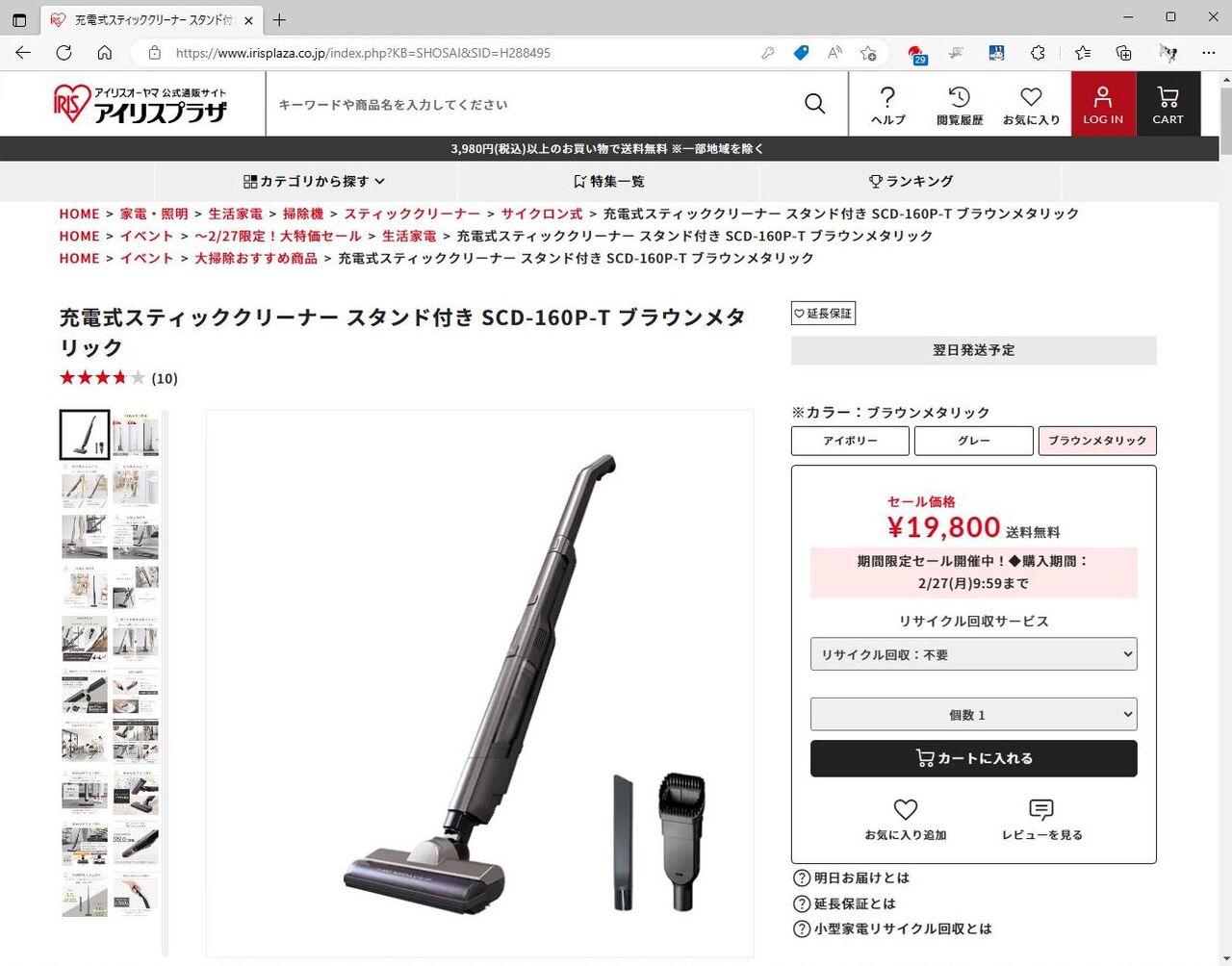Open browser Settings and more menu

coord(1209,53)
